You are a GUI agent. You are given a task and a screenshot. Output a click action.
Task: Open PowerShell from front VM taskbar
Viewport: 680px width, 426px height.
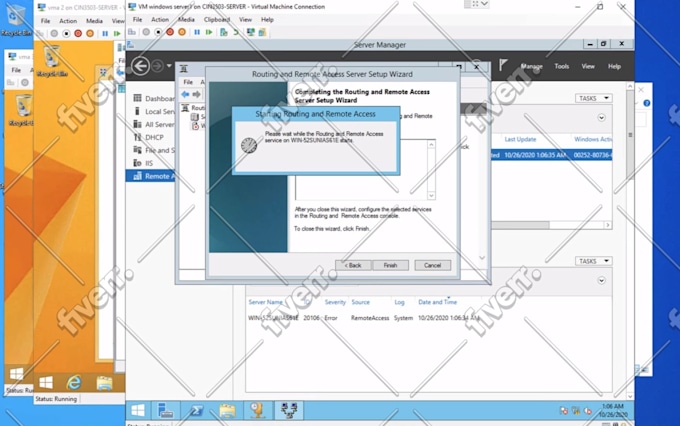pos(196,410)
